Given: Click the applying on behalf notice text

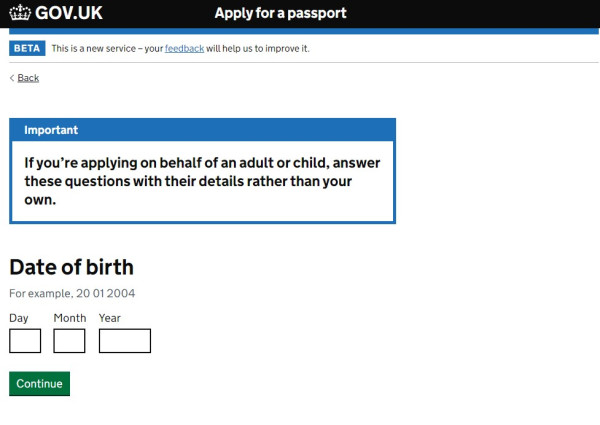Looking at the screenshot, I should [x=202, y=181].
